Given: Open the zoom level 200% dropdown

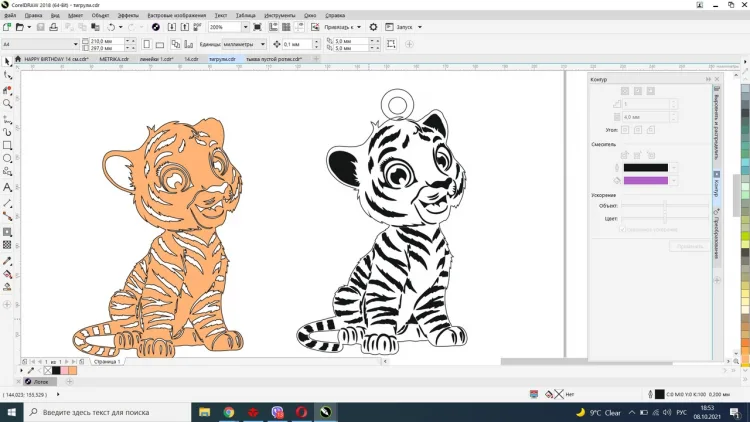Looking at the screenshot, I should tap(245, 27).
